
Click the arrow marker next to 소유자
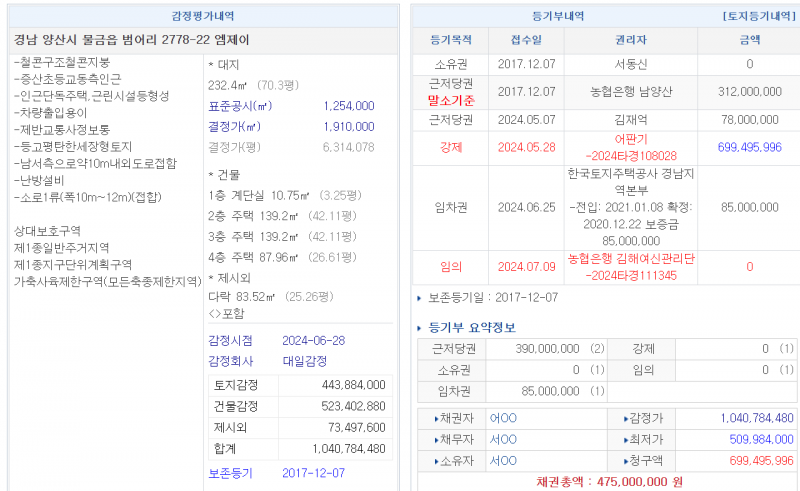point(436,461)
